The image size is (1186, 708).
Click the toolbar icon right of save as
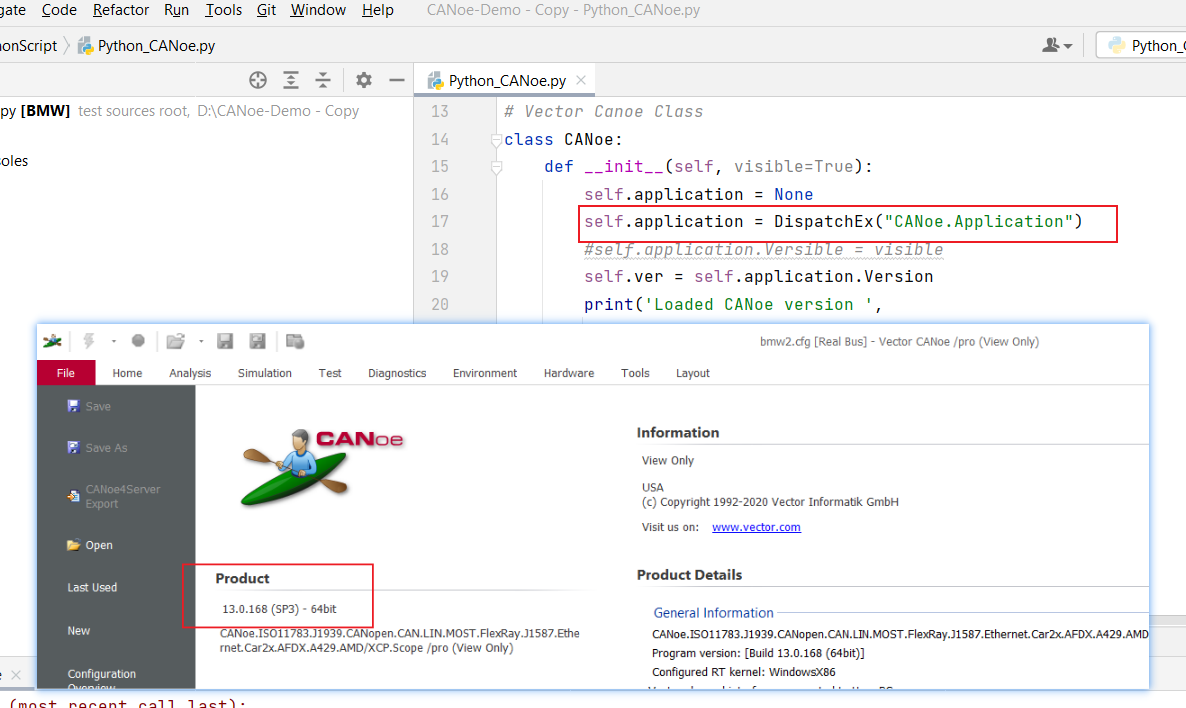(295, 341)
